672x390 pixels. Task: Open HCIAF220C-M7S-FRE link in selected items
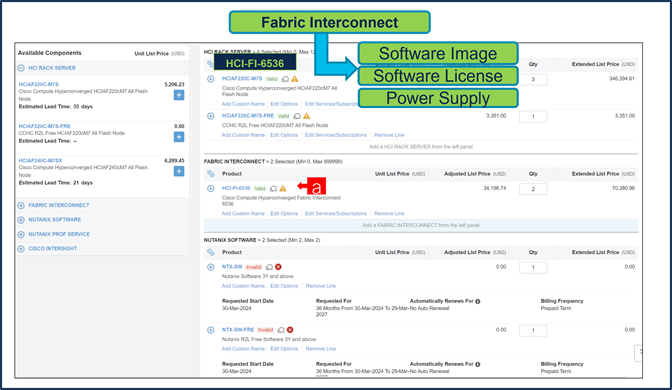(248, 116)
